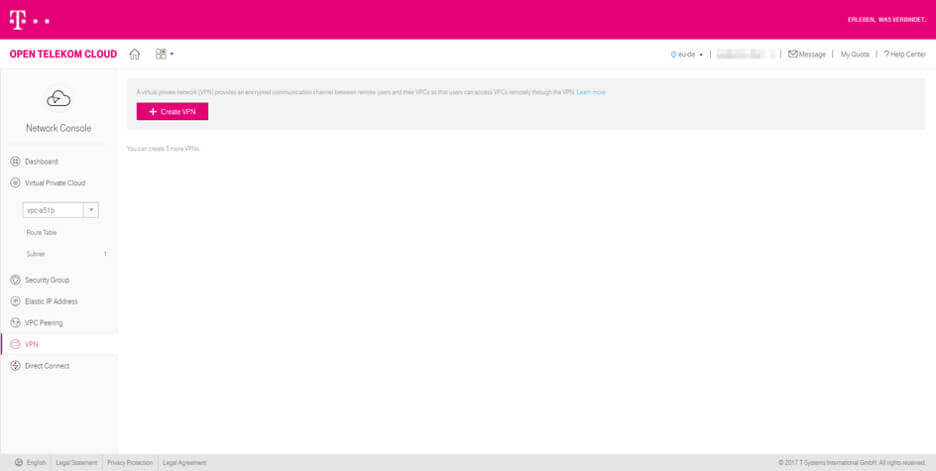
Task: Open the Message link
Action: [x=812, y=54]
